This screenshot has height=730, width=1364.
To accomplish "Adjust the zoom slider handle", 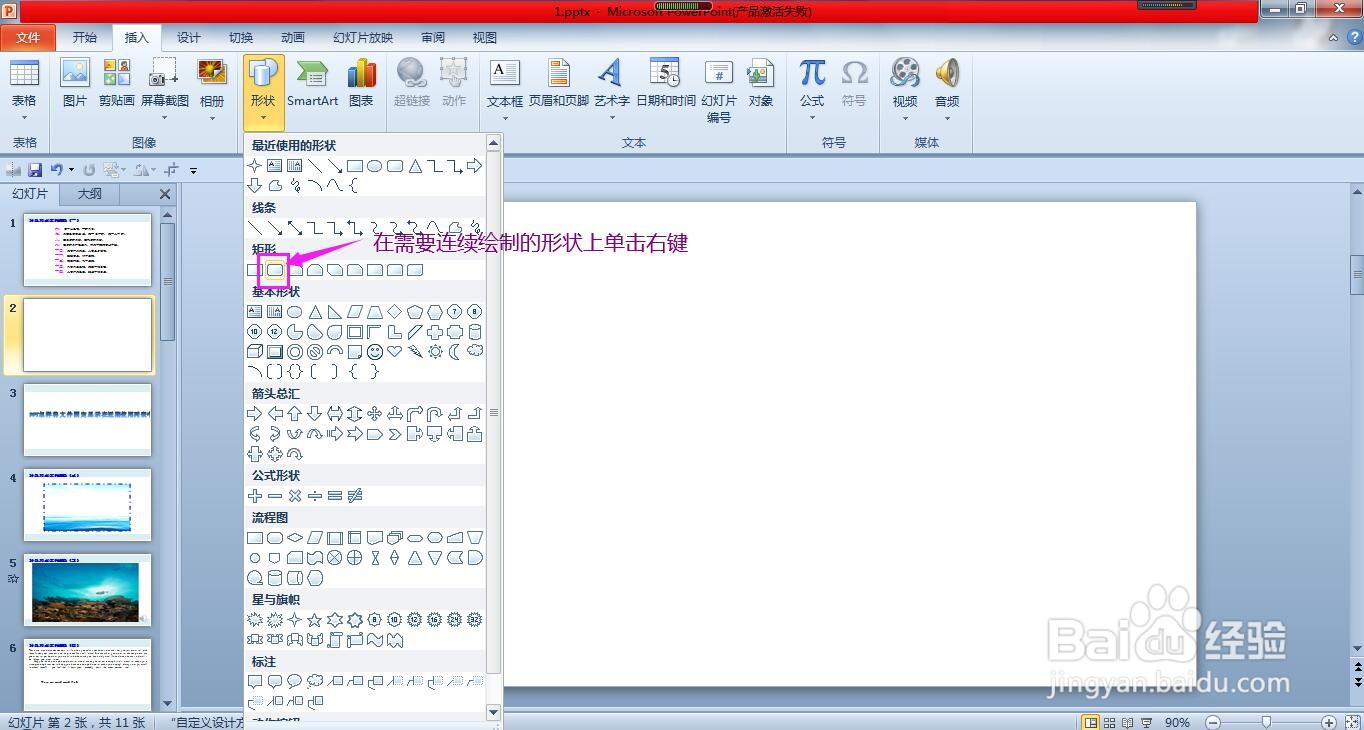I will point(1267,722).
